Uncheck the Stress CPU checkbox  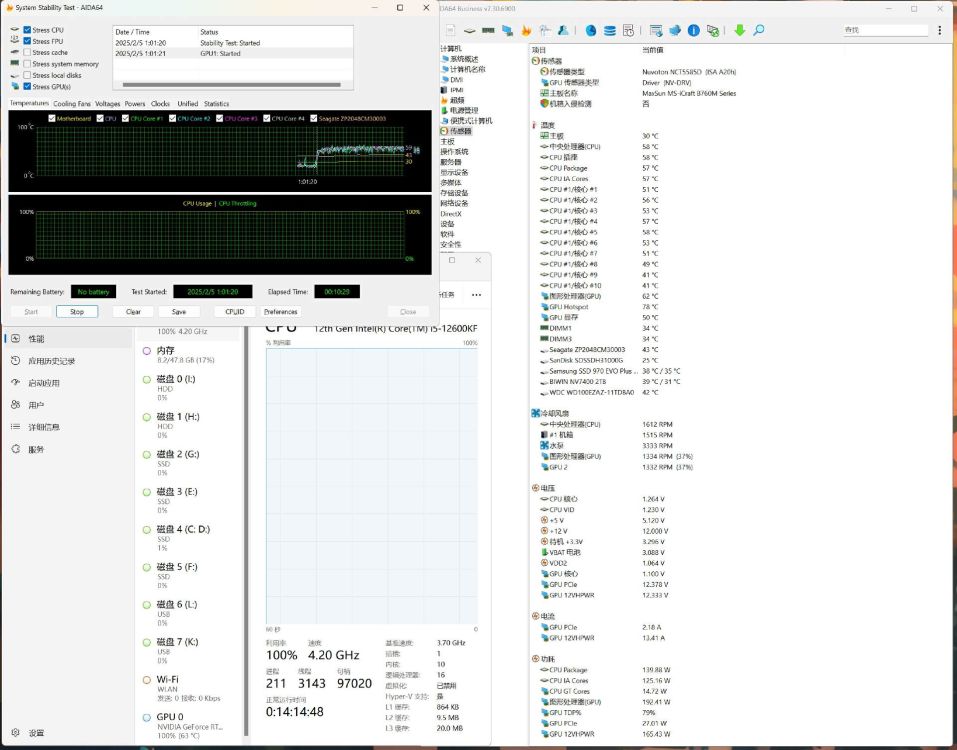click(x=27, y=30)
